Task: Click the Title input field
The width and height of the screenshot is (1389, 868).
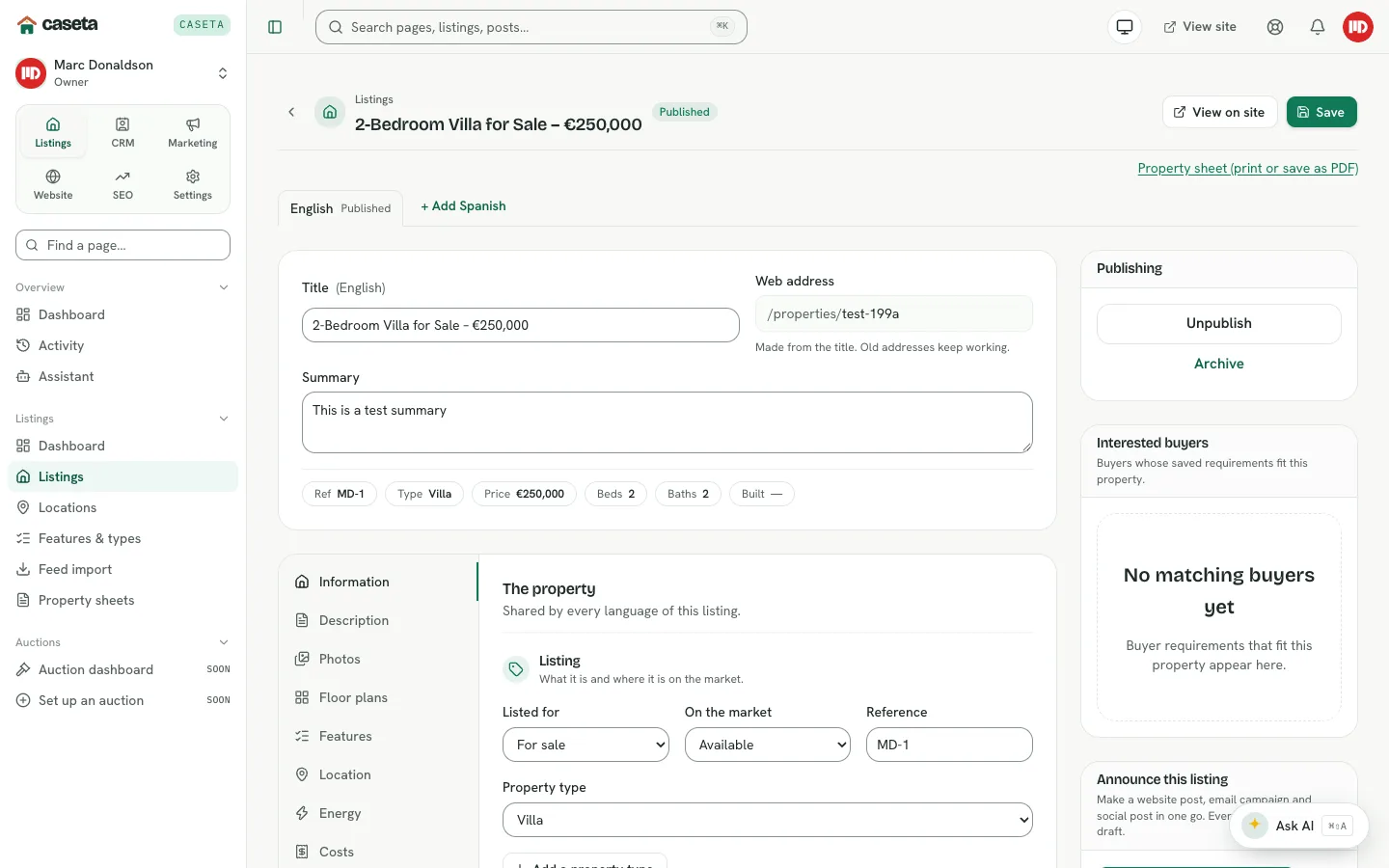Action: [x=521, y=325]
